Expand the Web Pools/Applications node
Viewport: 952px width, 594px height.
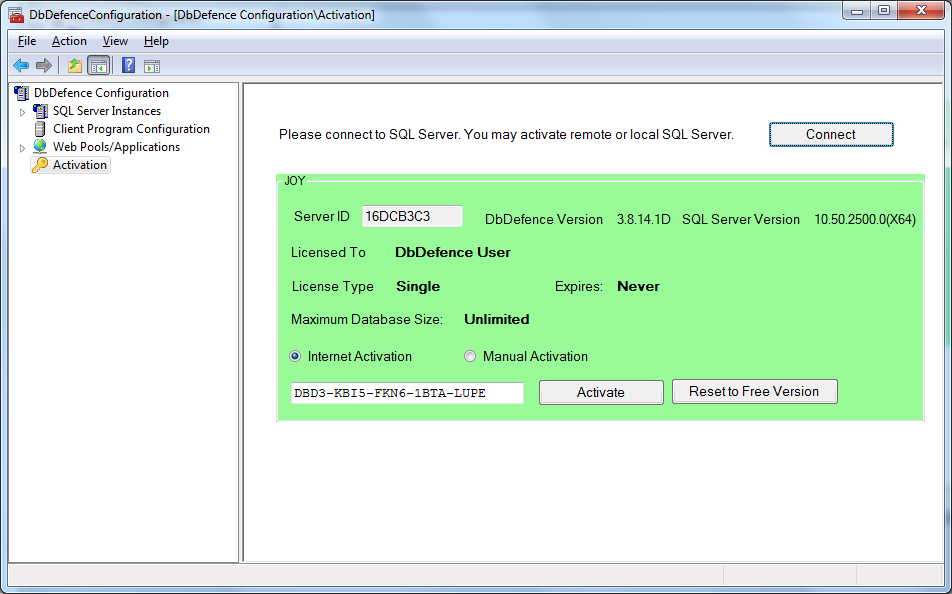click(x=23, y=148)
